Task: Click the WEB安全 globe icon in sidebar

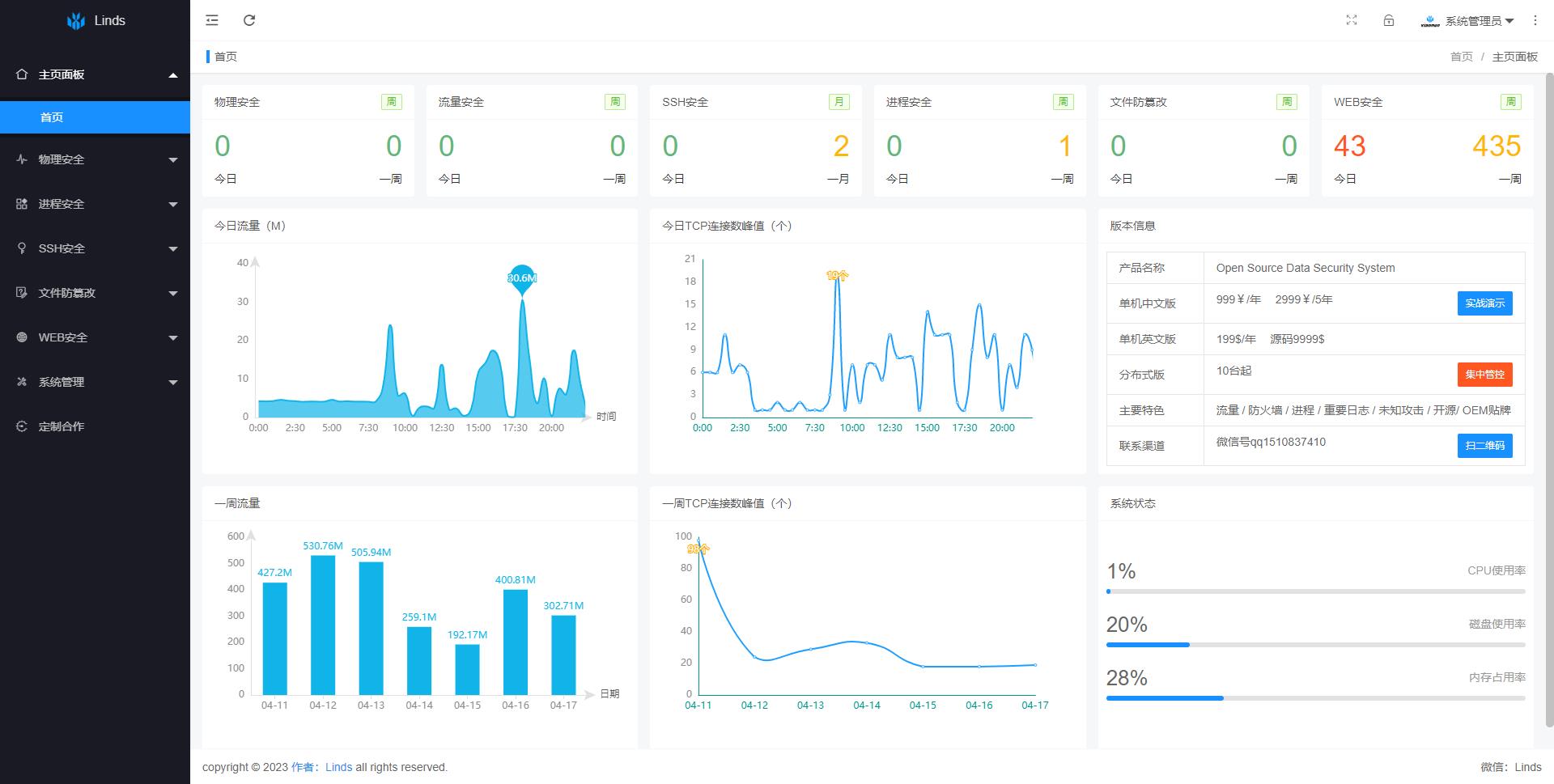Action: pos(22,337)
